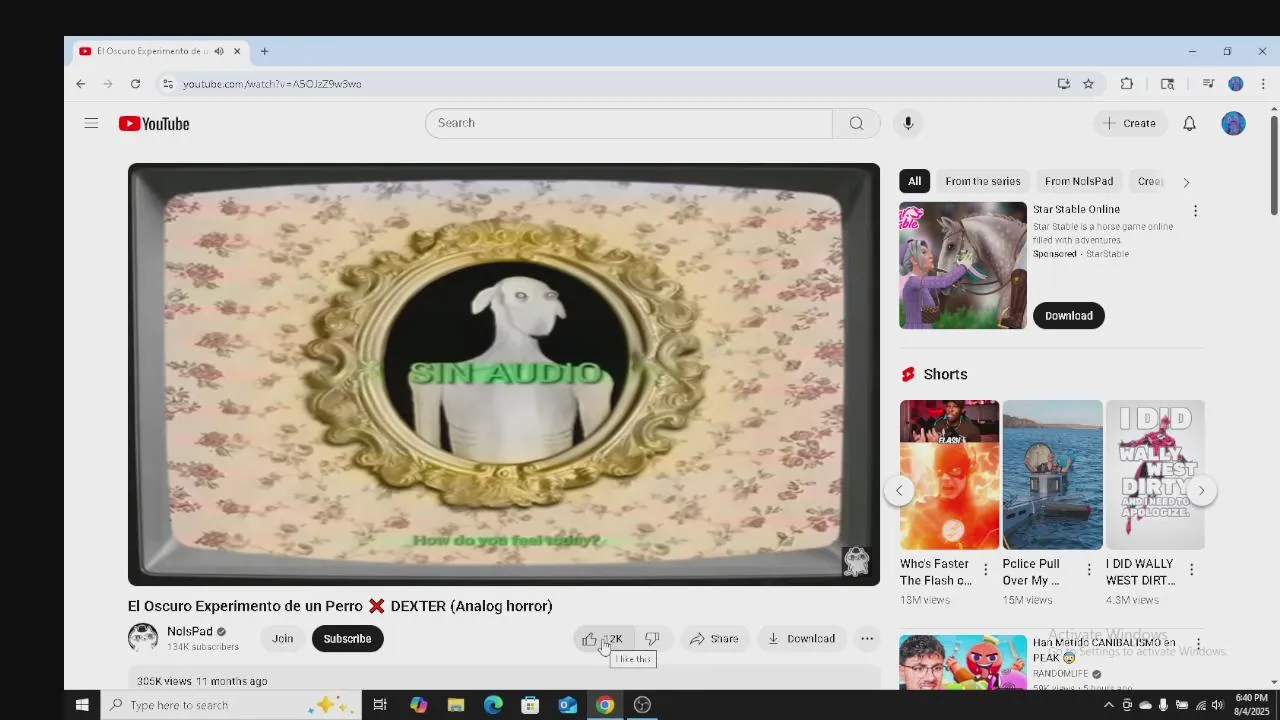Open options for I DID WALLY WEST short
Screen dimensions: 1280x720
[x=1191, y=570]
